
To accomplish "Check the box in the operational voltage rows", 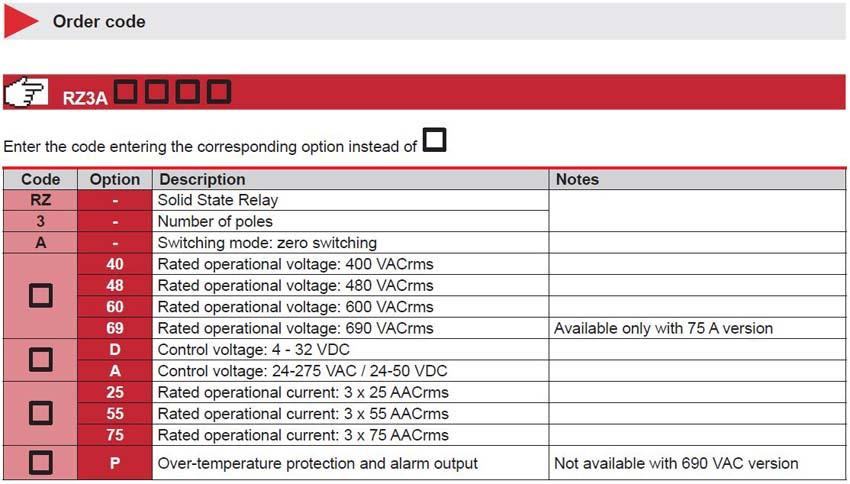I will click(41, 296).
